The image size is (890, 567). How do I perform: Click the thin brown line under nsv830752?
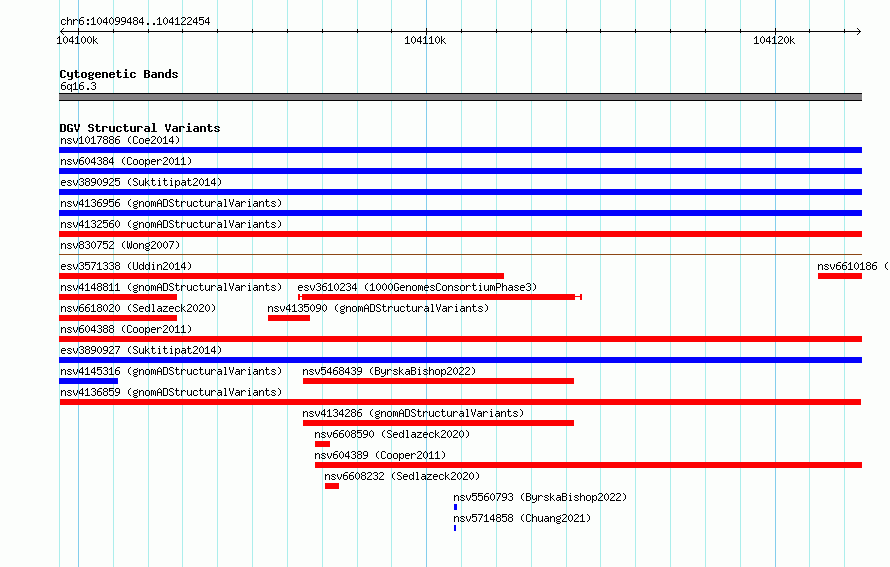pyautogui.click(x=460, y=254)
